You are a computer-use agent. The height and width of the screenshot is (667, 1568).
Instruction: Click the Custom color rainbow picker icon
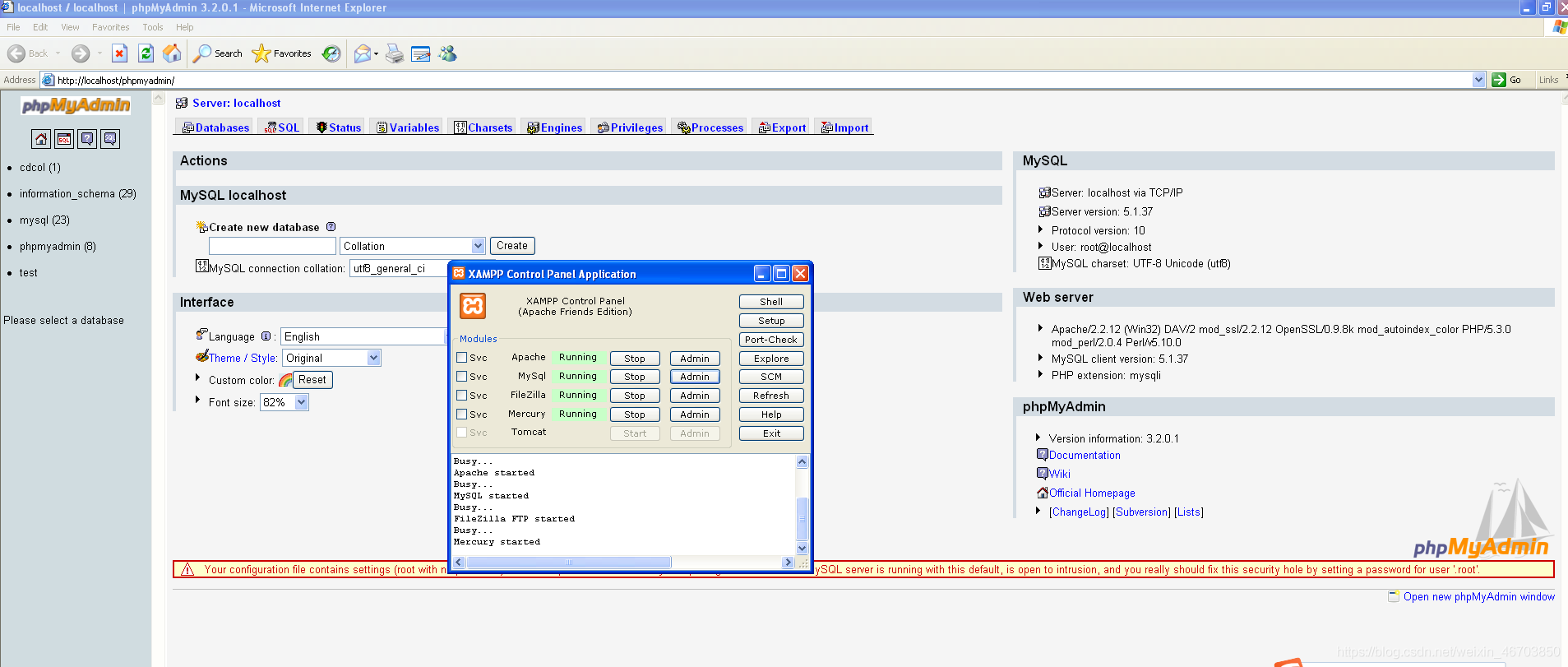tap(285, 380)
